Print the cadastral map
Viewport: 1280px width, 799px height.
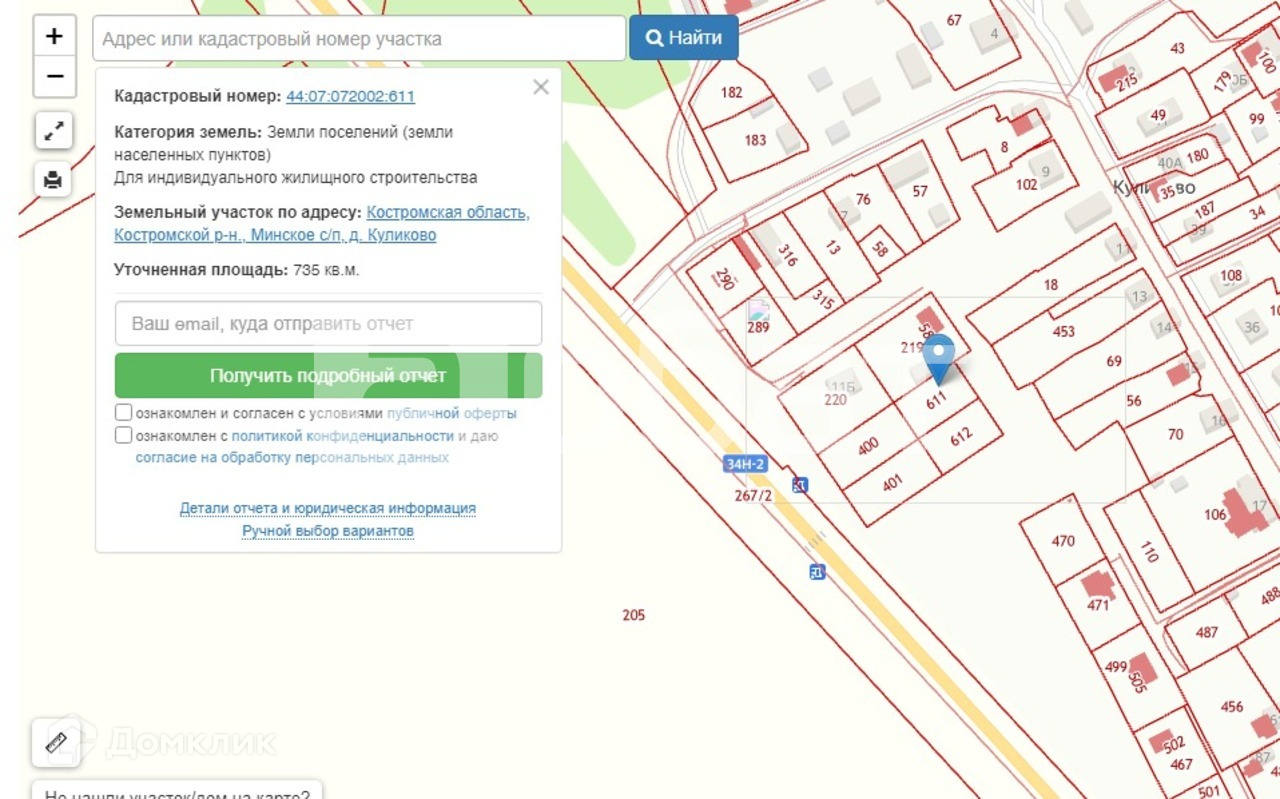(x=54, y=180)
